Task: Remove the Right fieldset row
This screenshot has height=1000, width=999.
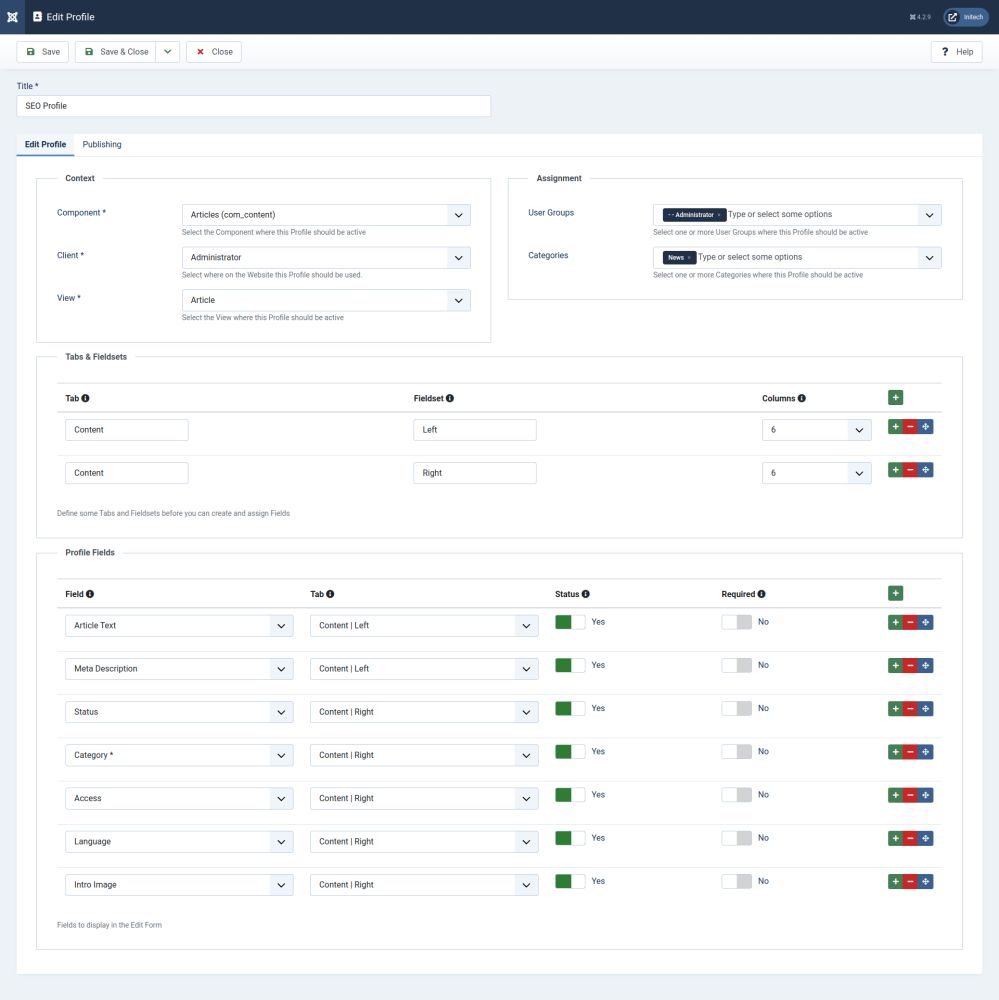Action: pyautogui.click(x=910, y=470)
